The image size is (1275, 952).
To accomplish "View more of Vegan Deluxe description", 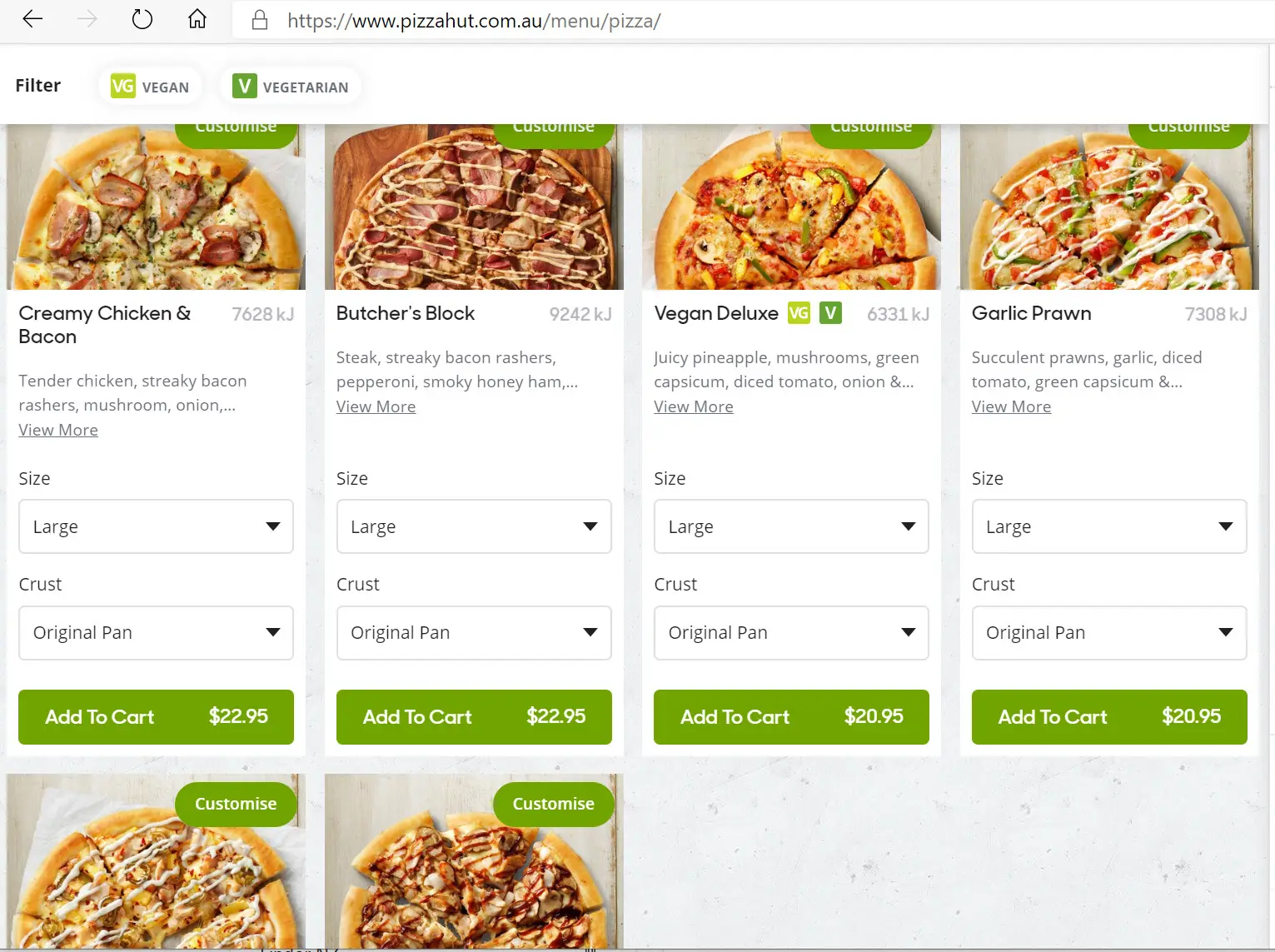I will pos(693,406).
